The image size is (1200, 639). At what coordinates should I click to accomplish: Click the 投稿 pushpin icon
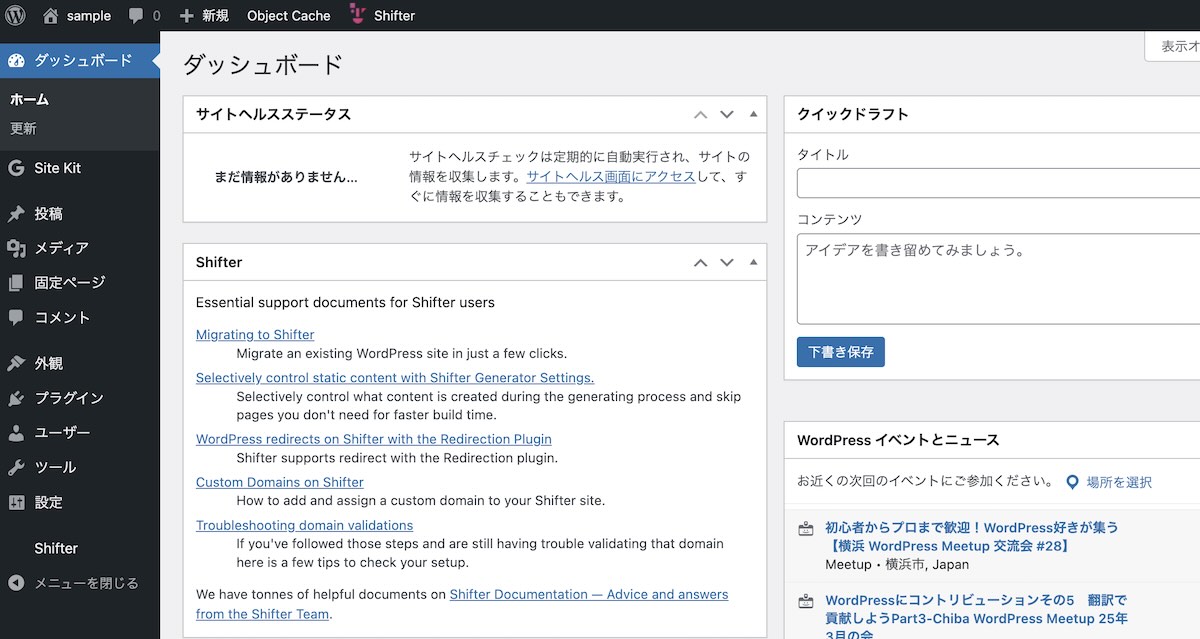coord(16,214)
